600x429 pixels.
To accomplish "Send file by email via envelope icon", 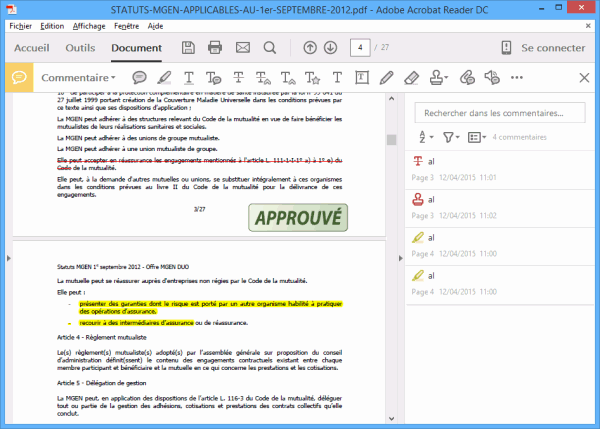I will (x=243, y=47).
